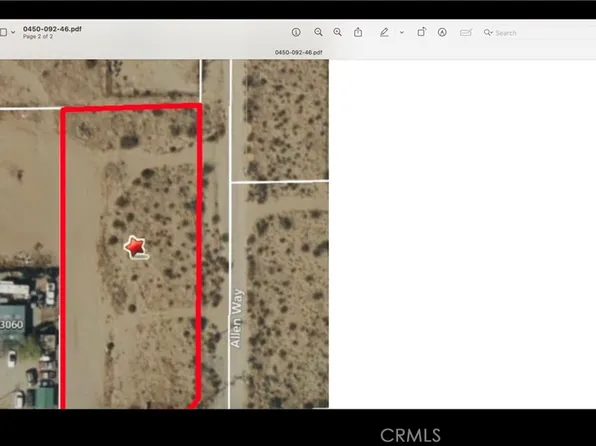Toggle the sidebar view button
The height and width of the screenshot is (446, 596).
click(x=3, y=32)
